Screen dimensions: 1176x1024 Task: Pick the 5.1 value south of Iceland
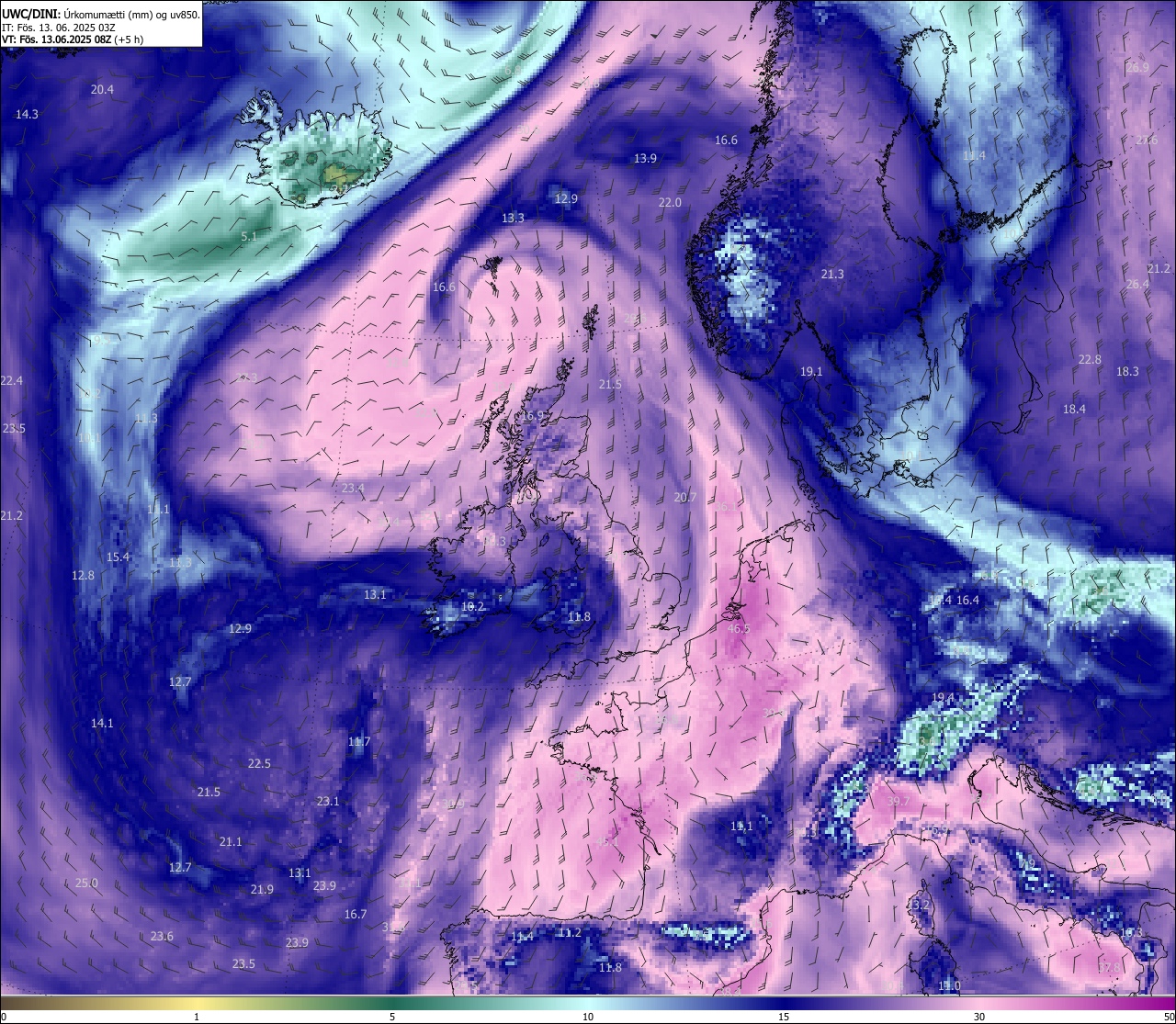point(249,237)
